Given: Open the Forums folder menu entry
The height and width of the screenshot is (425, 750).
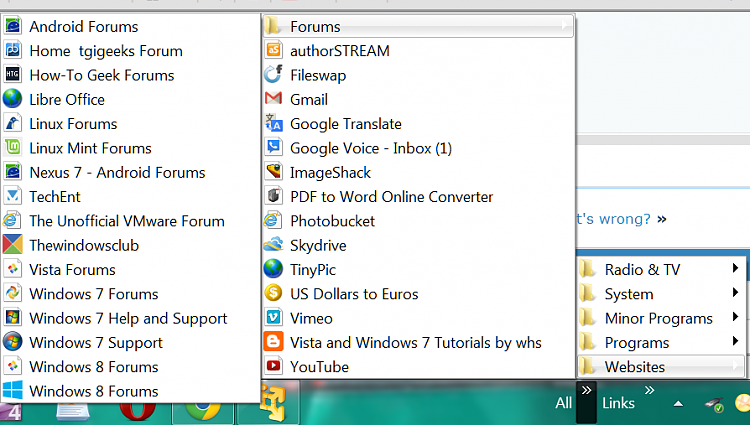Looking at the screenshot, I should tap(418, 26).
